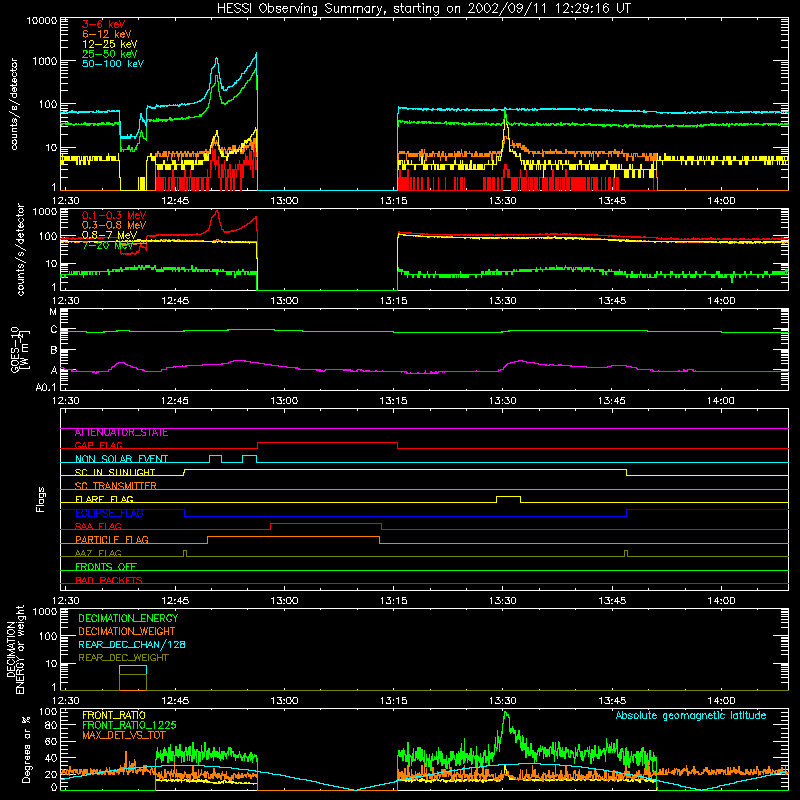The image size is (800, 800).
Task: Click the DECIMATION_WEIGHT legend label
Action: point(127,631)
